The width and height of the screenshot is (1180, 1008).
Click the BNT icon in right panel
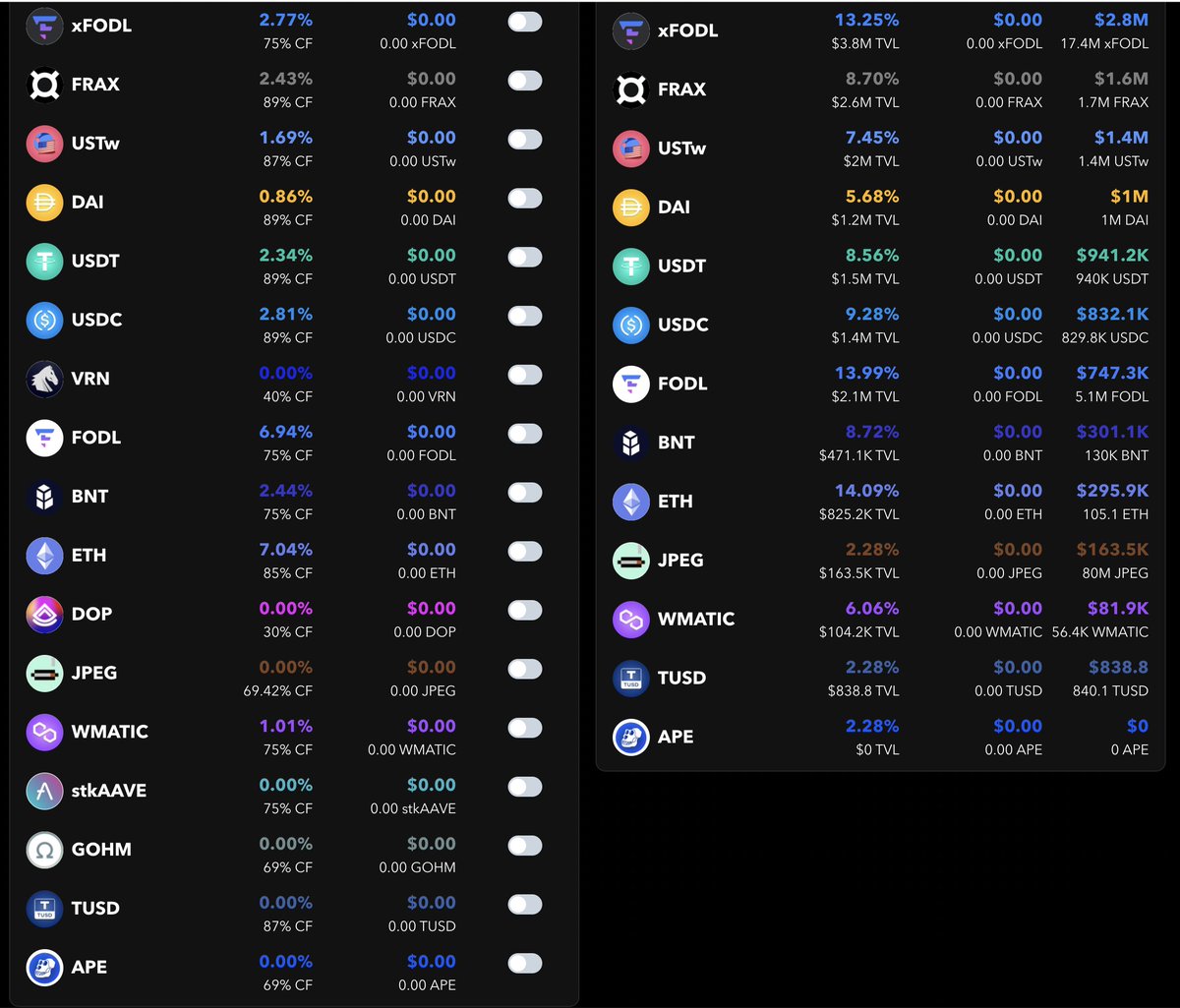click(631, 443)
